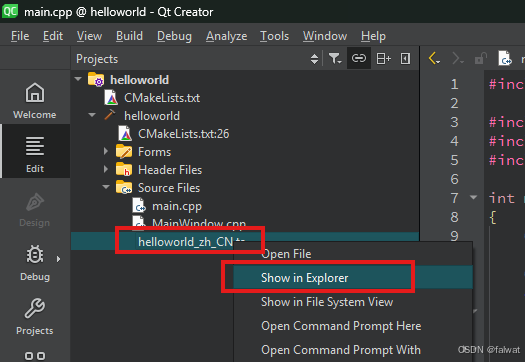Choose Open Command Prompt Here

(353, 326)
